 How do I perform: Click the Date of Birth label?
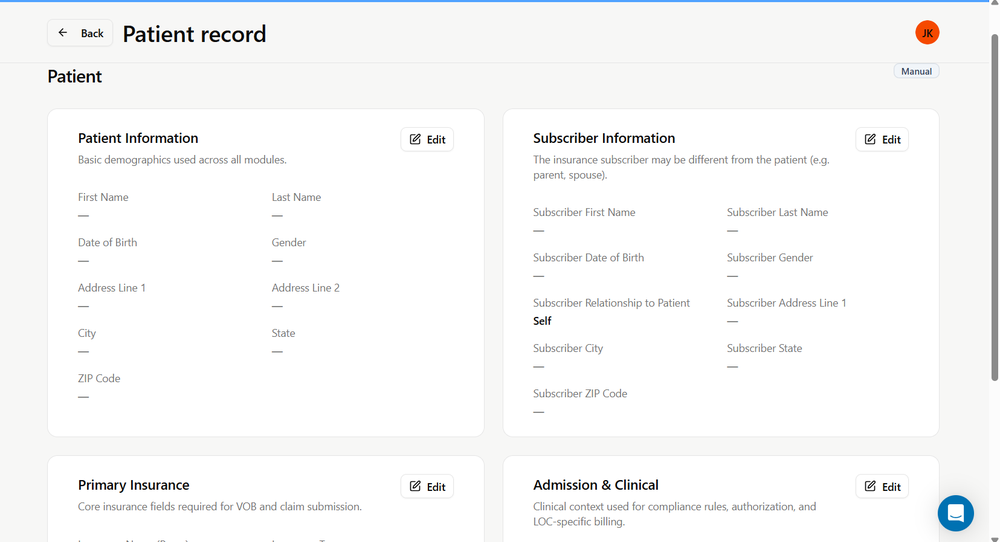107,242
